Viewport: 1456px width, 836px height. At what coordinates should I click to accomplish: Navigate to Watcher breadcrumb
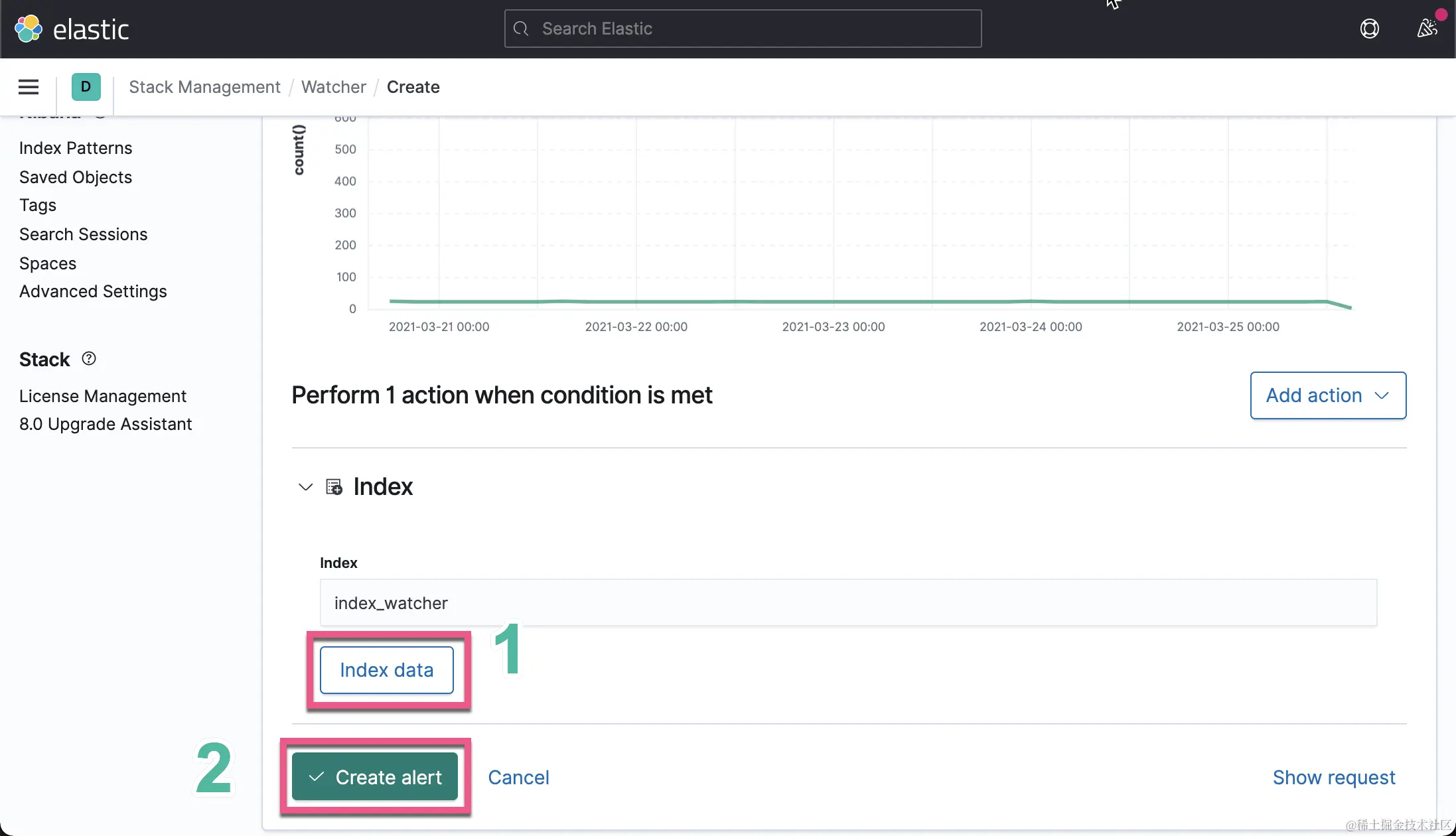pos(333,87)
